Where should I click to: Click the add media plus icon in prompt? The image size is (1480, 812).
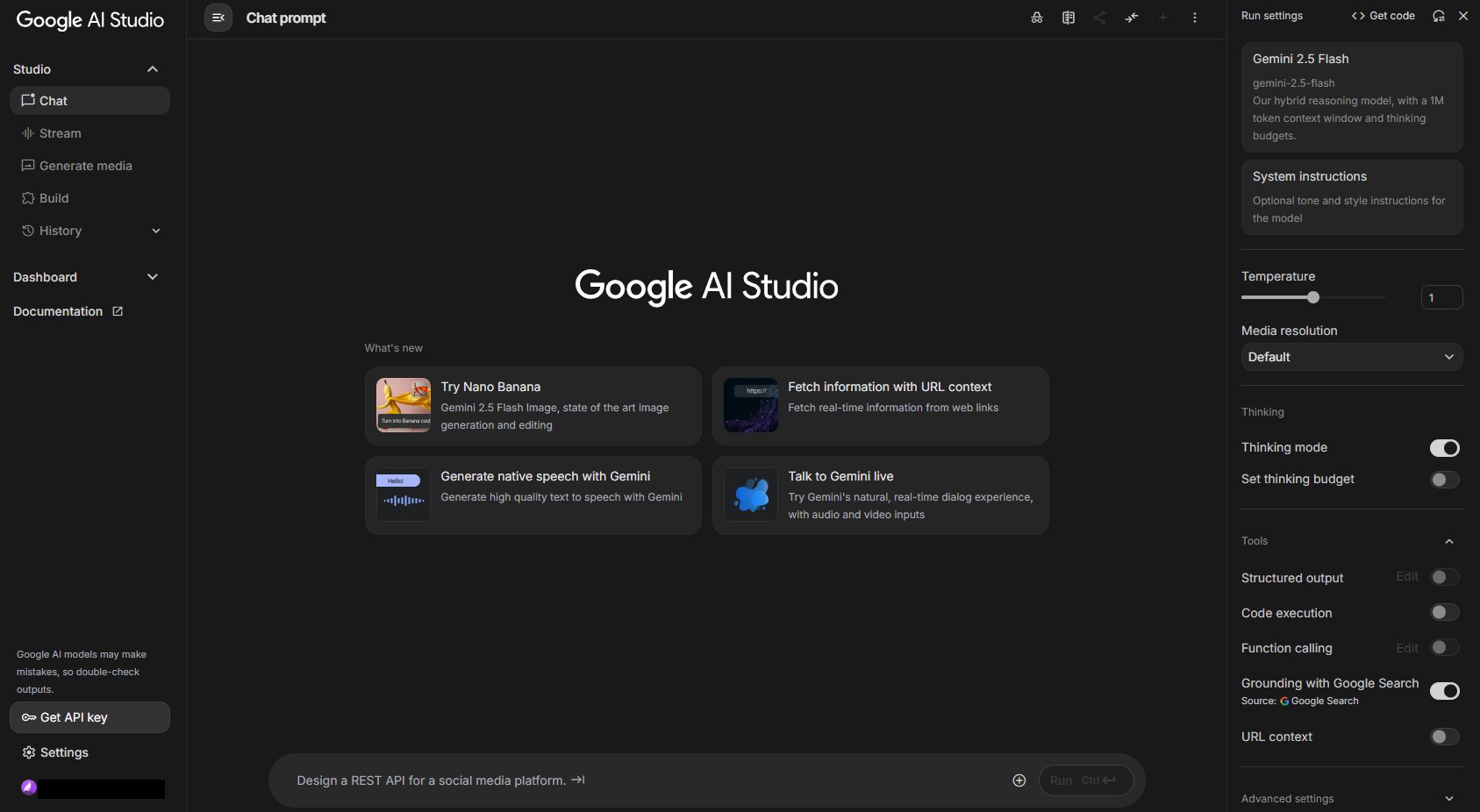pyautogui.click(x=1019, y=780)
